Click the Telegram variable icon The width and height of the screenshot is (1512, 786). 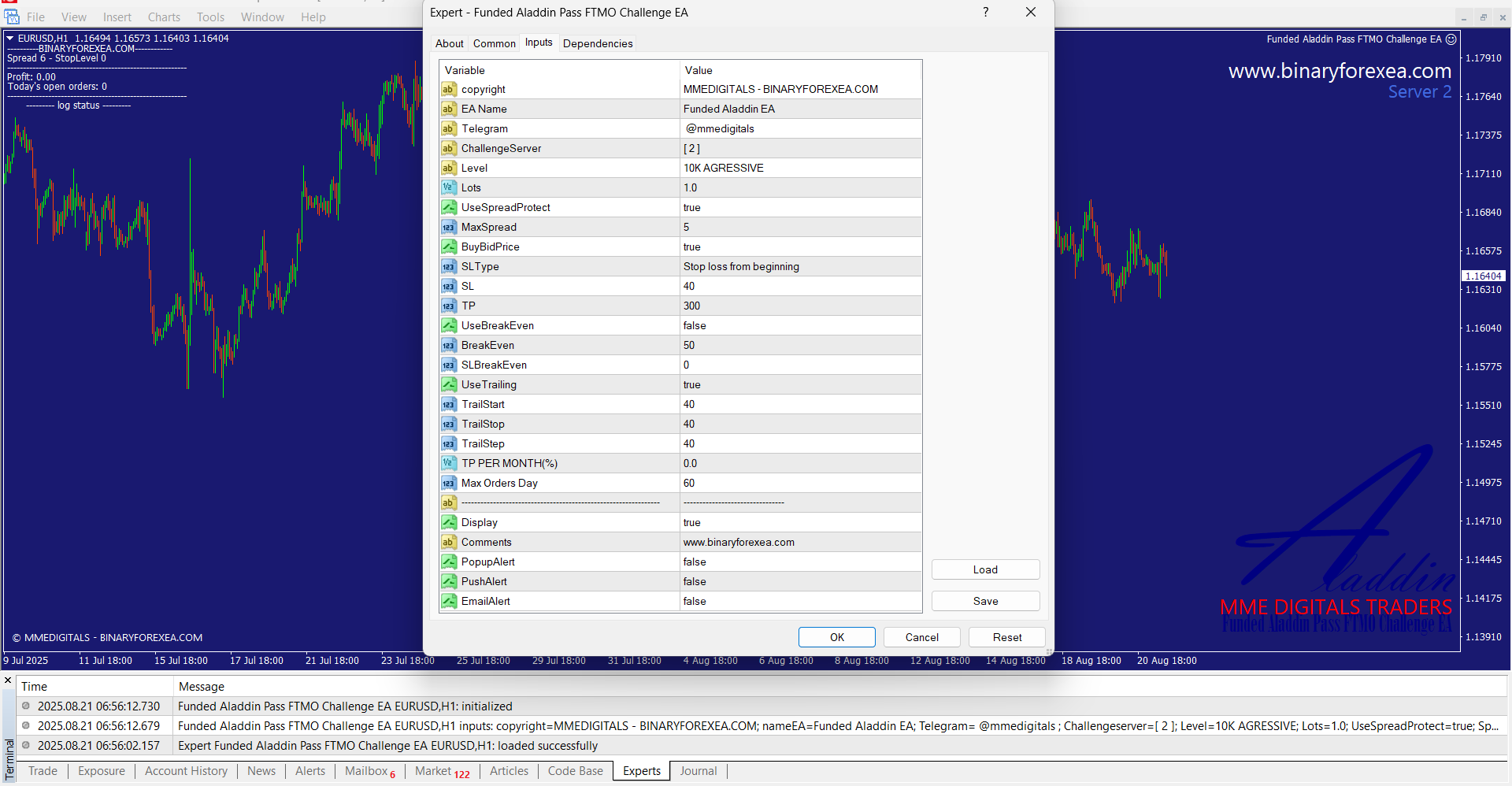pos(449,129)
